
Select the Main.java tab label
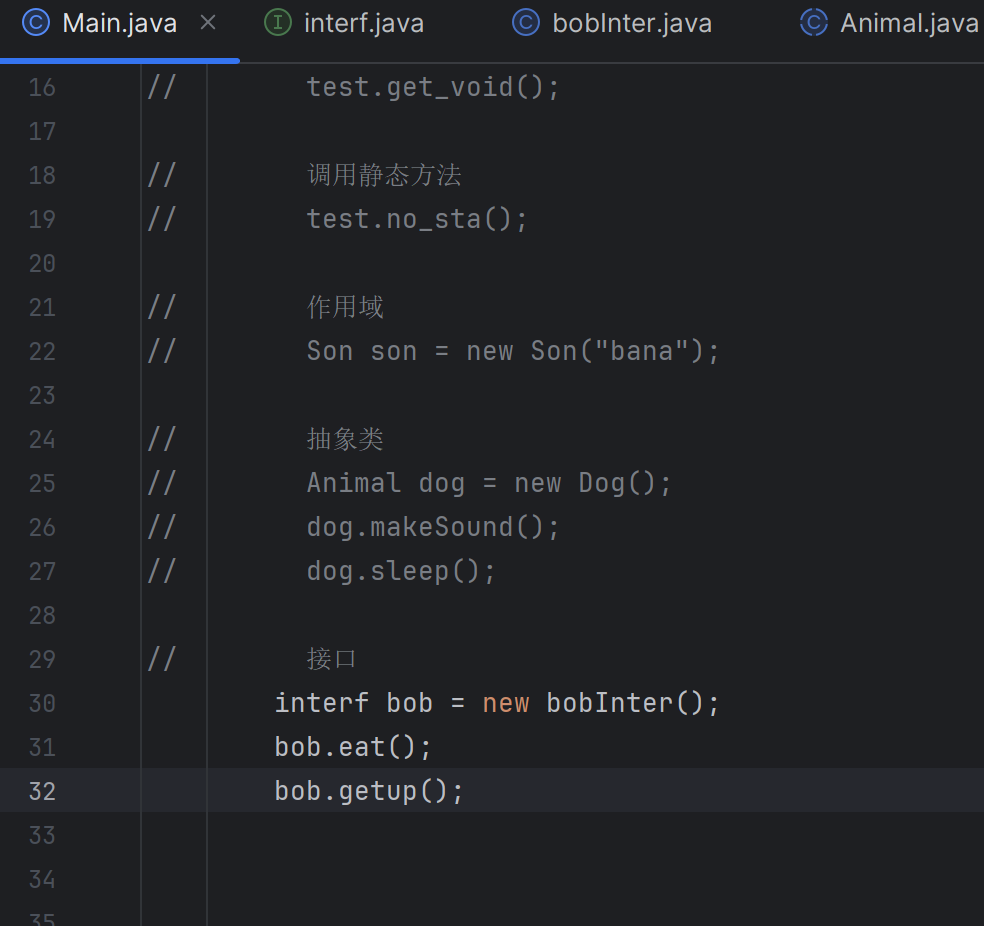120,24
